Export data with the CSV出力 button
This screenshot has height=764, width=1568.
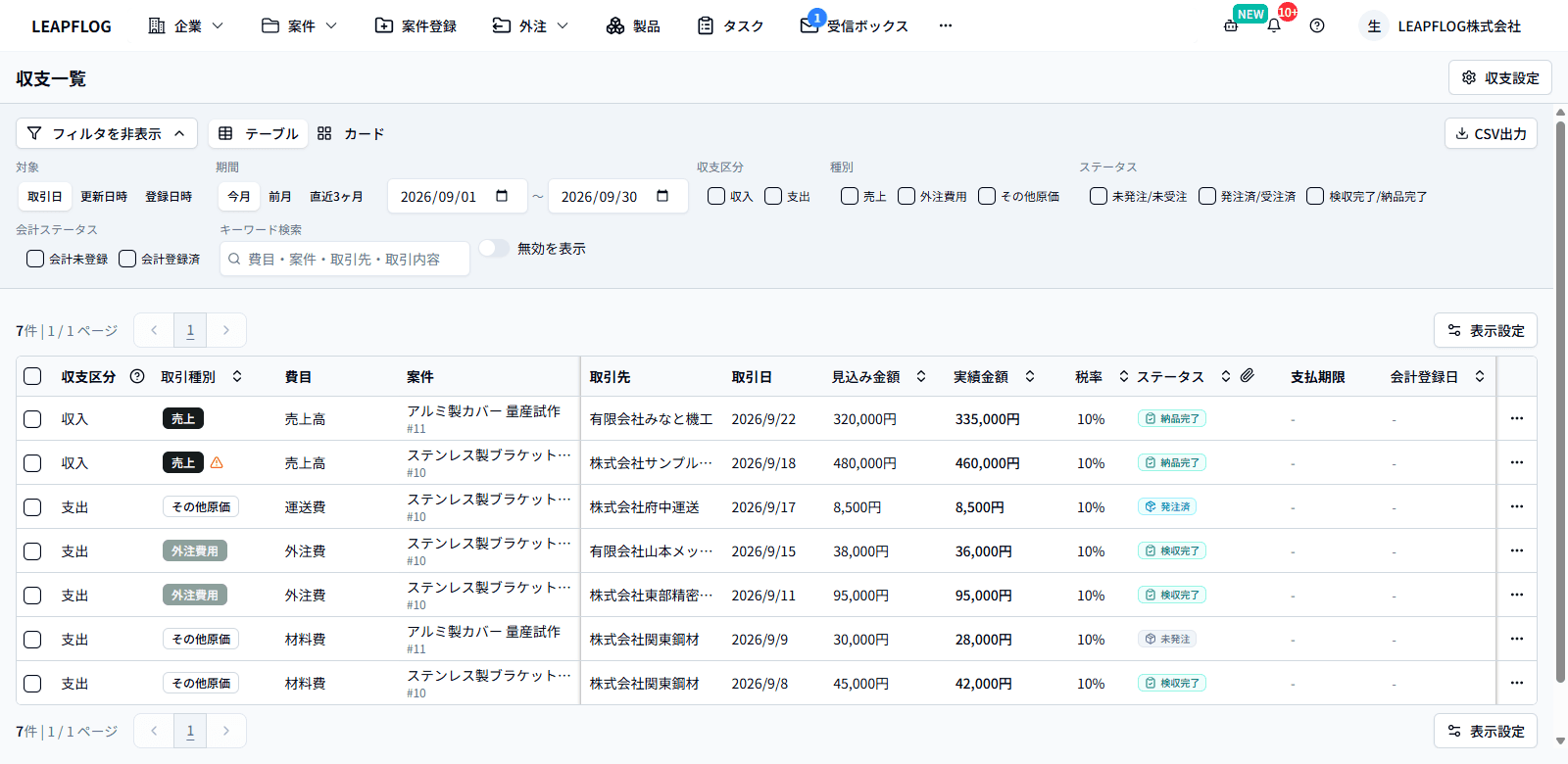[1491, 133]
